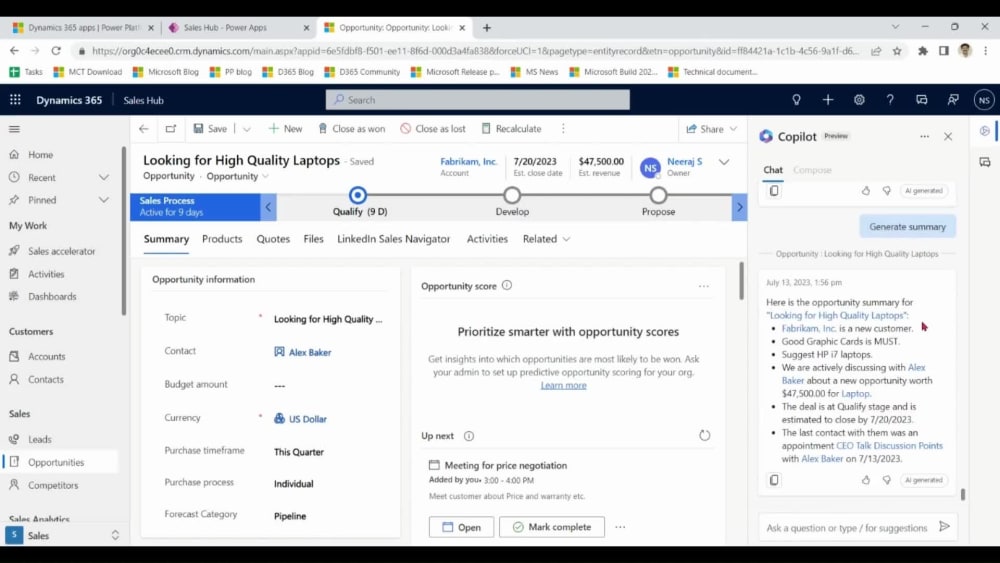Click the plus quick create icon in the header
1000x563 pixels.
tap(828, 99)
